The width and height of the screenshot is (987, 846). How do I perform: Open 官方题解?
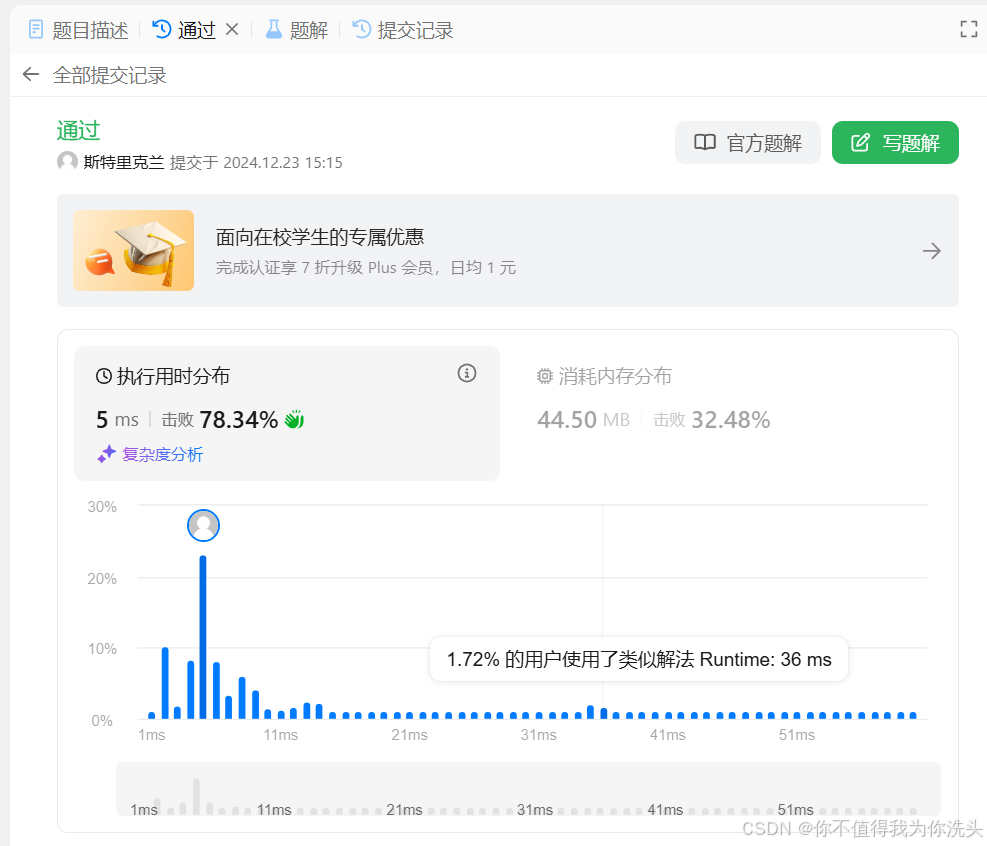(747, 142)
